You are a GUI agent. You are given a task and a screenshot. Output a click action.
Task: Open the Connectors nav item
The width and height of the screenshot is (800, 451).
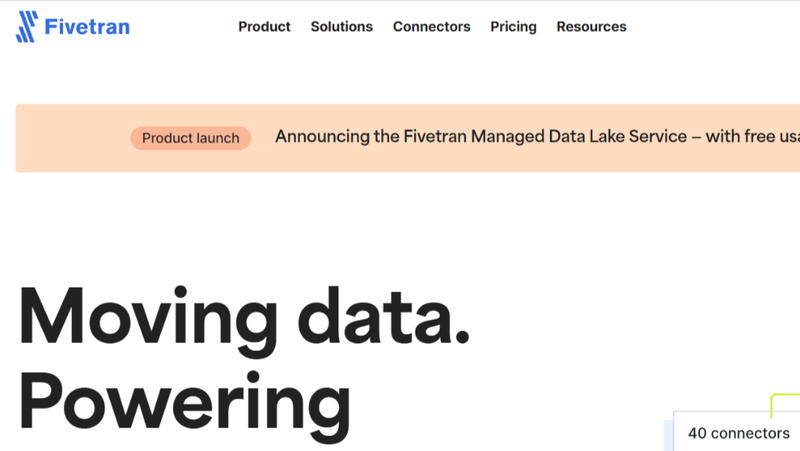432,27
